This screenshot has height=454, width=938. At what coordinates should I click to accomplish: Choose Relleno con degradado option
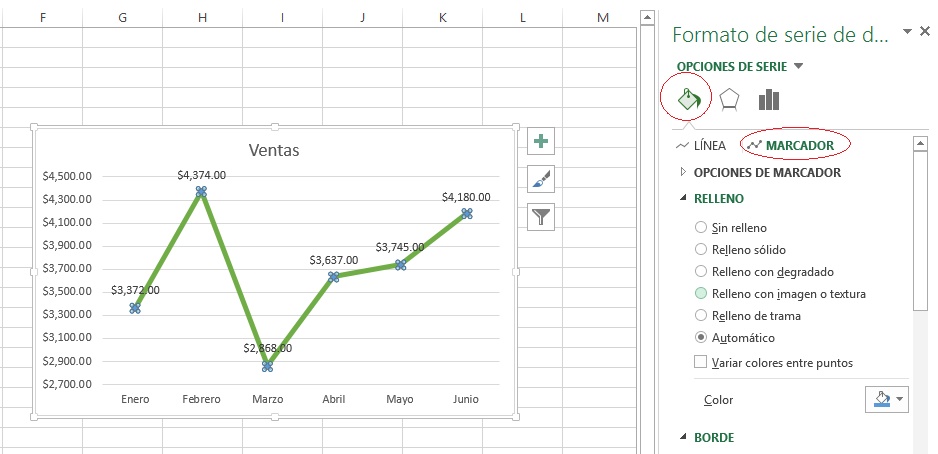coord(701,272)
